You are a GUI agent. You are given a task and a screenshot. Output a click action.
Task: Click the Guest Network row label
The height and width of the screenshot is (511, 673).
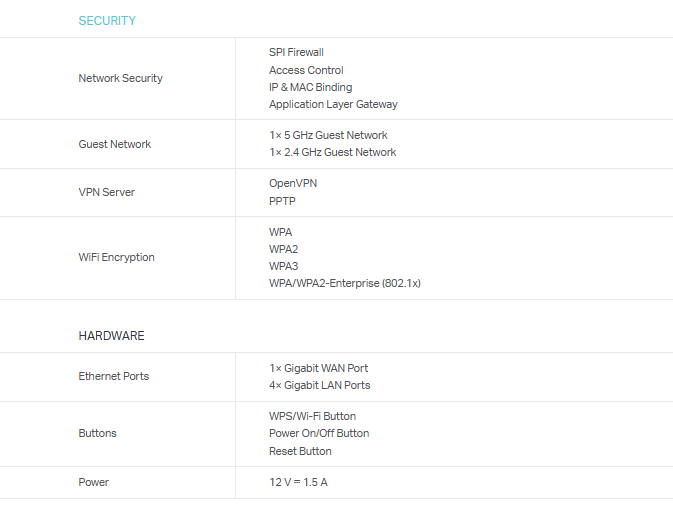tap(115, 144)
